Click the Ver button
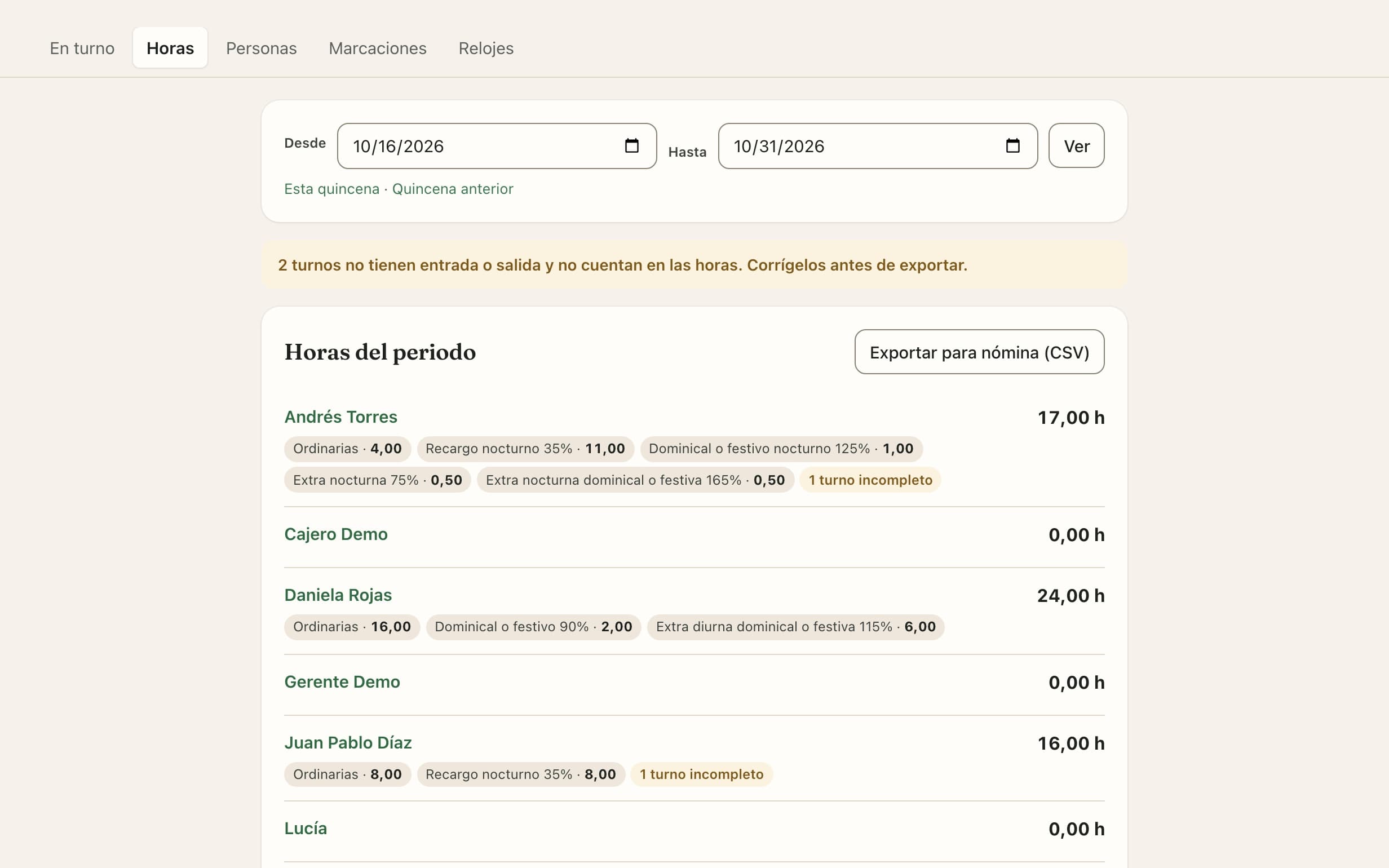This screenshot has width=1389, height=868. pyautogui.click(x=1076, y=146)
